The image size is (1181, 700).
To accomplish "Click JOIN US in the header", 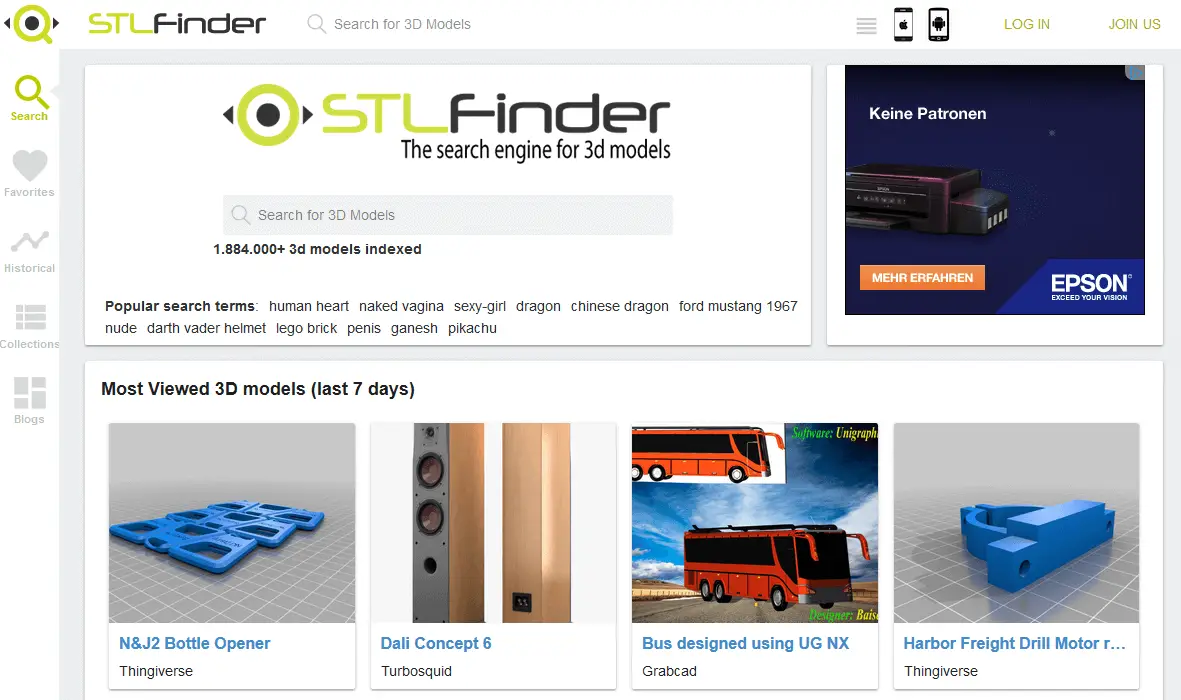I will 1134,24.
